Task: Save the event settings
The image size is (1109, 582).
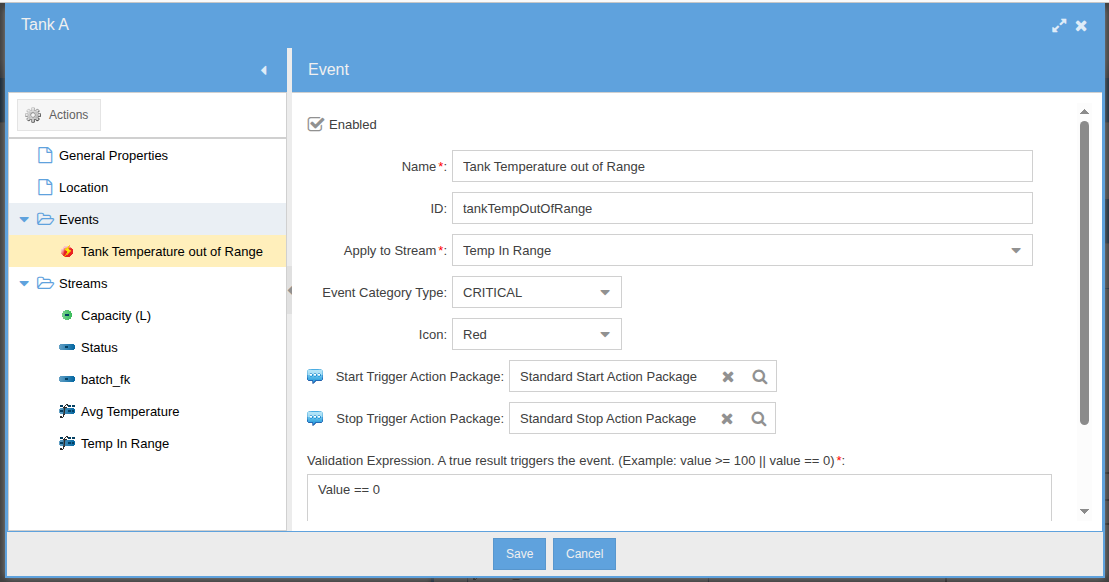Action: click(519, 554)
